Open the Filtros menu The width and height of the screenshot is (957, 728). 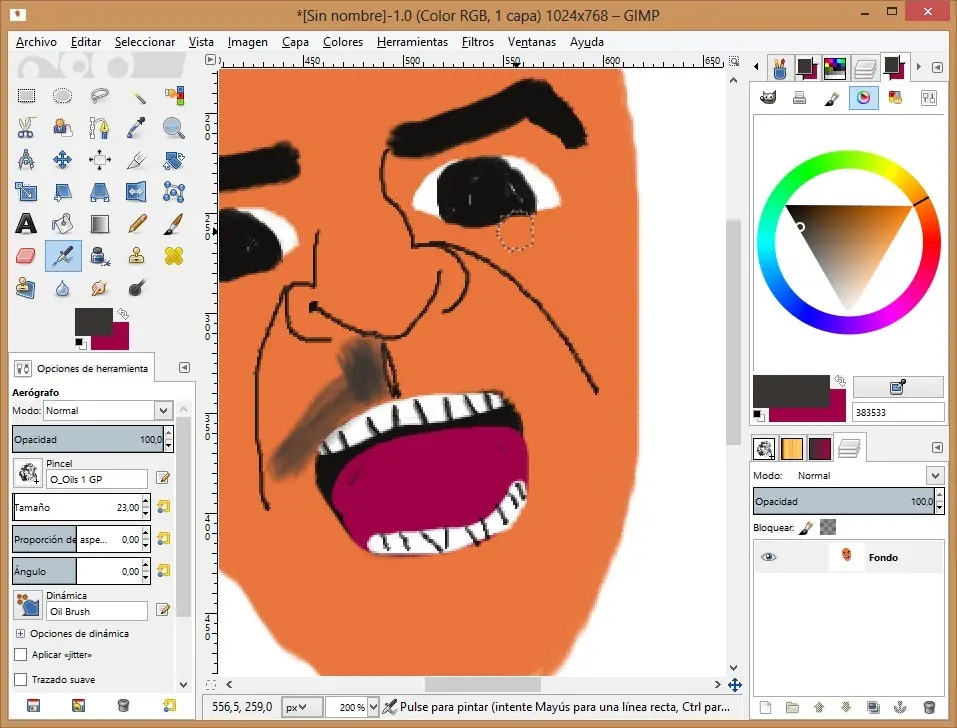tap(477, 42)
